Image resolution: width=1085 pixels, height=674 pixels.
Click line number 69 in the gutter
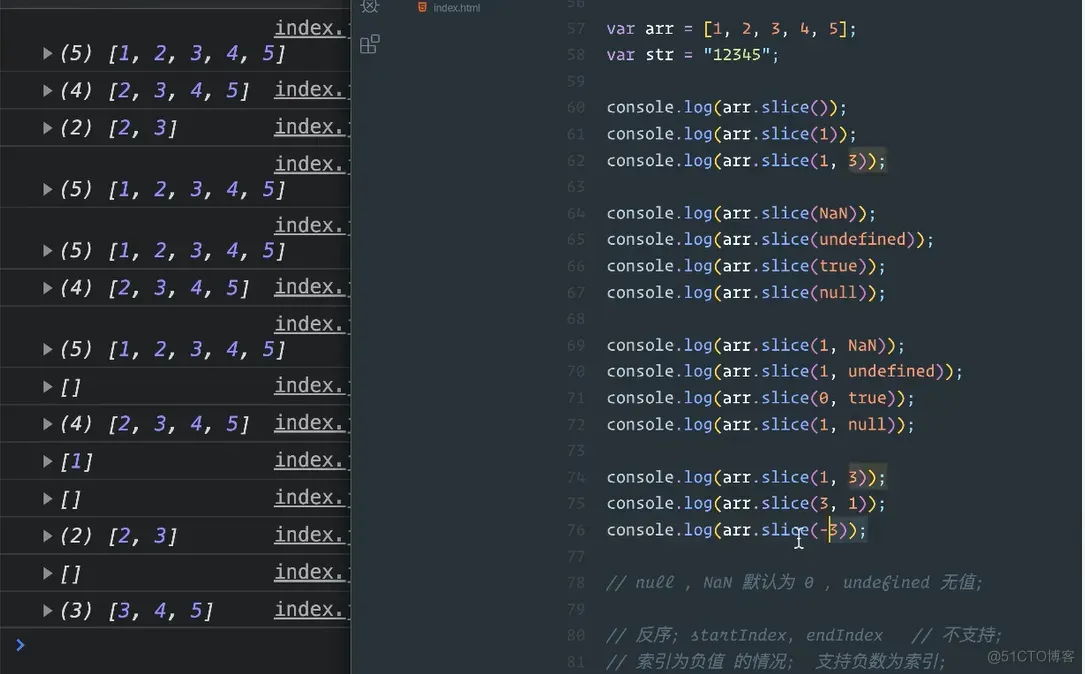[576, 345]
